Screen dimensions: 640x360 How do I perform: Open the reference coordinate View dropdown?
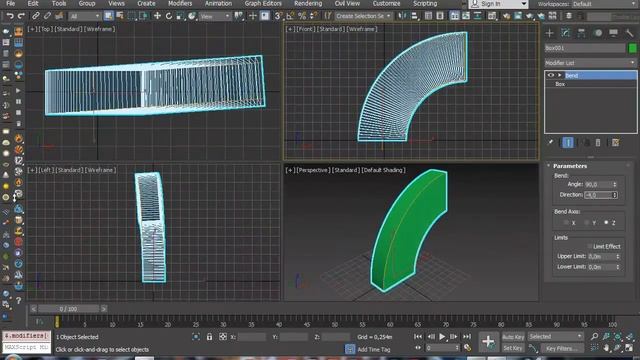[x=215, y=16]
